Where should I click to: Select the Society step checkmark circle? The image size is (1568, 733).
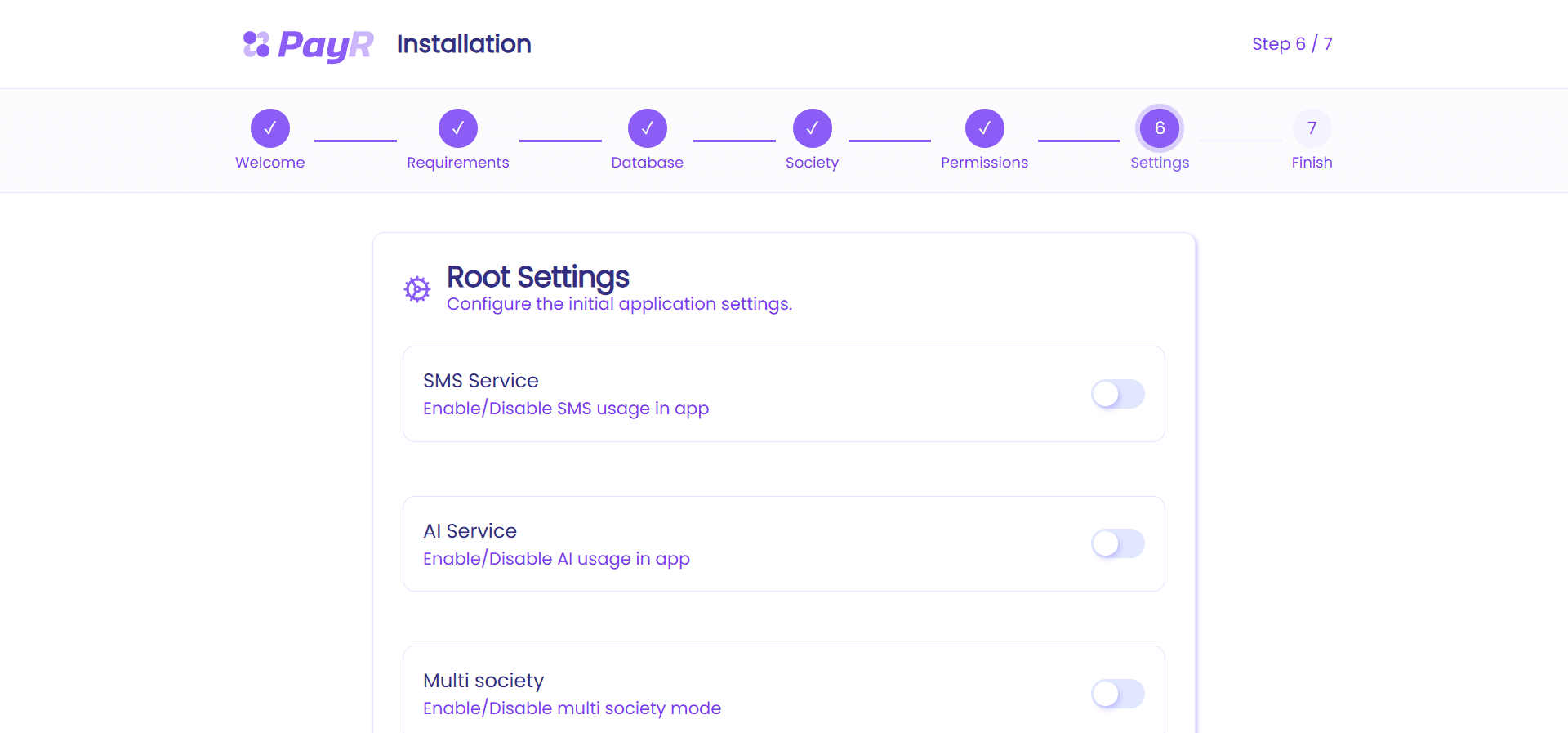(x=813, y=128)
